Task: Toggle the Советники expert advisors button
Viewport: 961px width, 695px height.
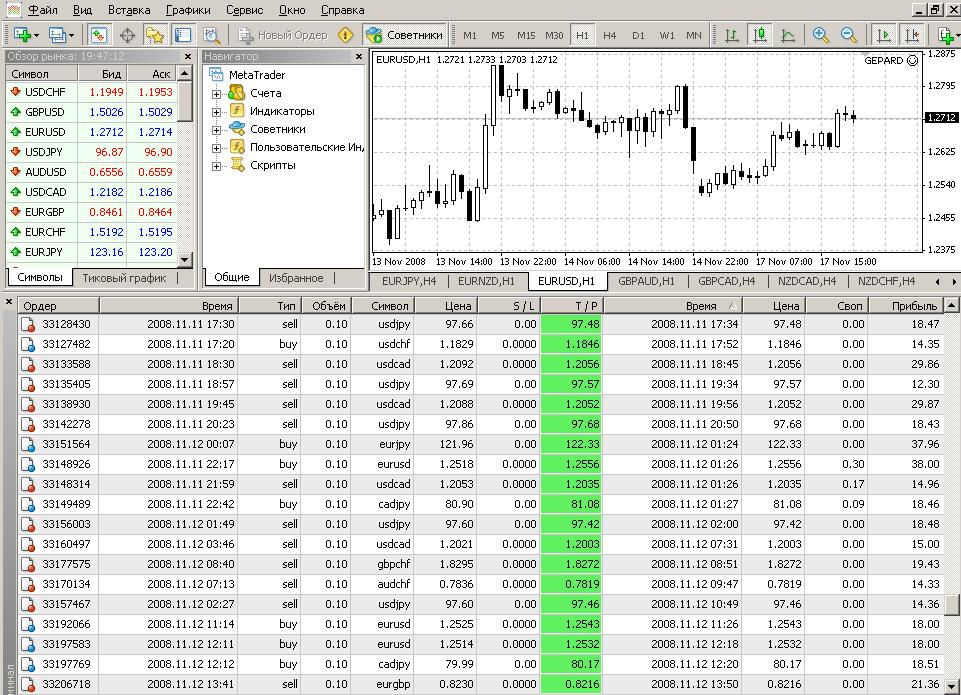Action: pyautogui.click(x=405, y=35)
